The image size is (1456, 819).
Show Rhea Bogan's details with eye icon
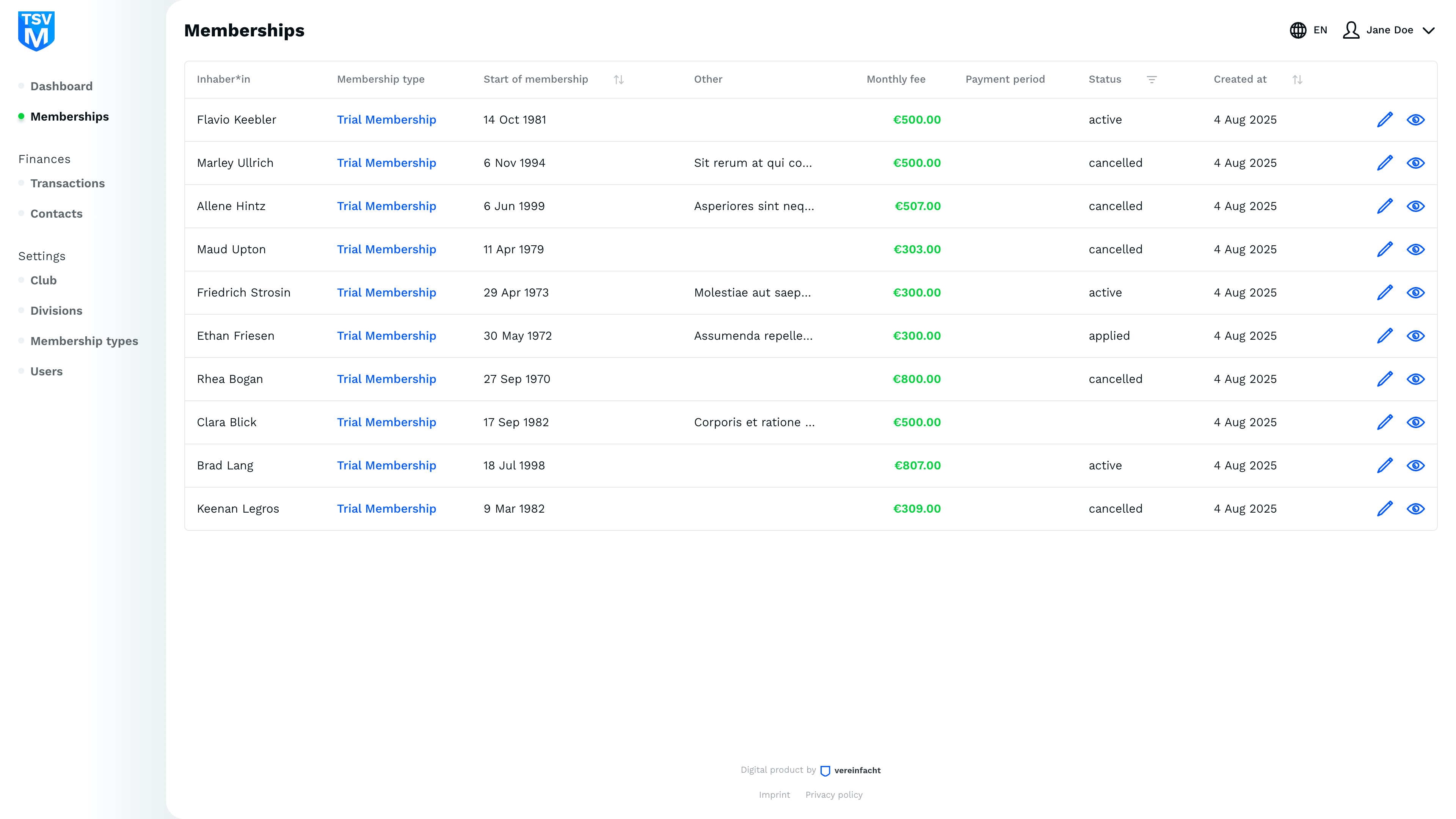1415,379
